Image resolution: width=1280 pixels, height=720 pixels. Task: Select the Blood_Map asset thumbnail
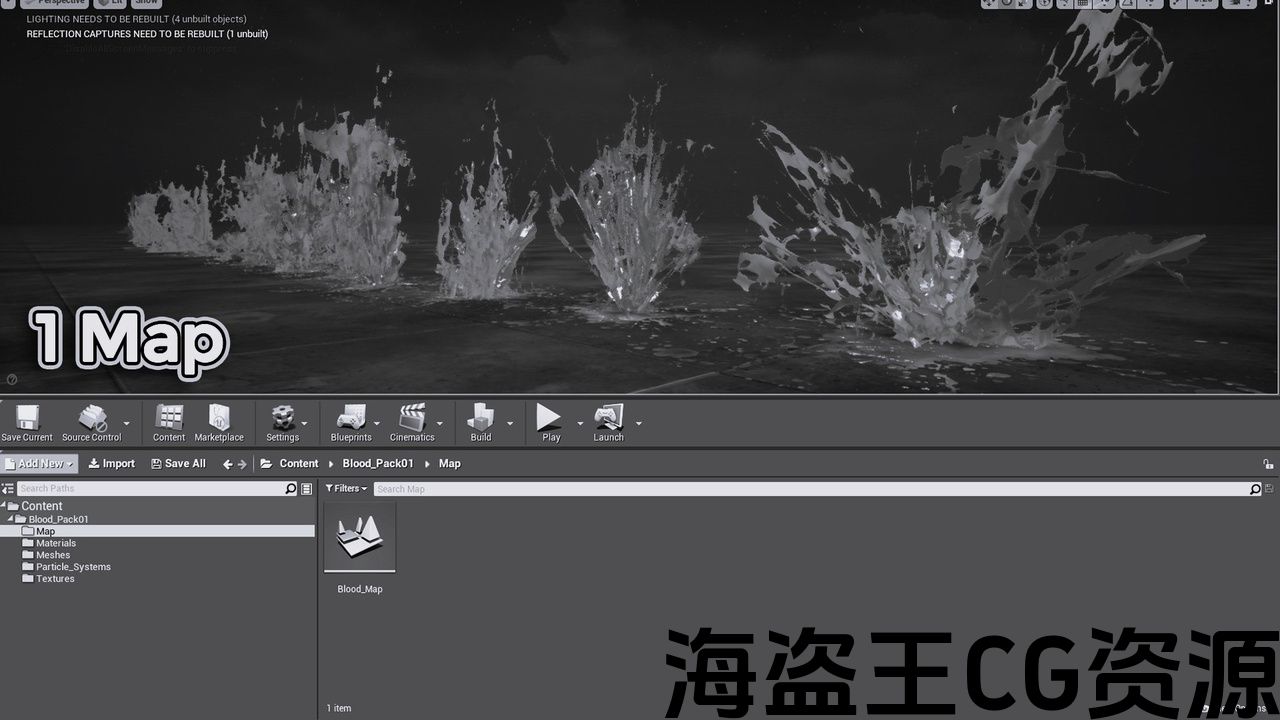click(x=360, y=537)
